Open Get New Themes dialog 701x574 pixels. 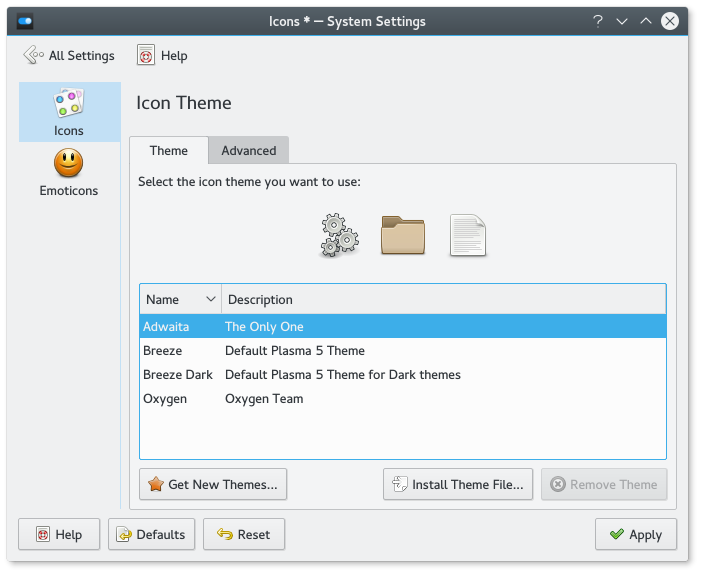[x=213, y=484]
